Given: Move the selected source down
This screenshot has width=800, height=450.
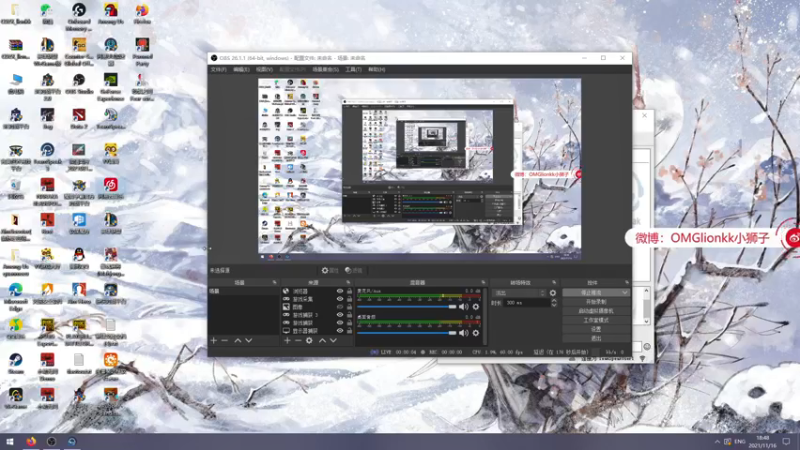Looking at the screenshot, I should point(333,340).
